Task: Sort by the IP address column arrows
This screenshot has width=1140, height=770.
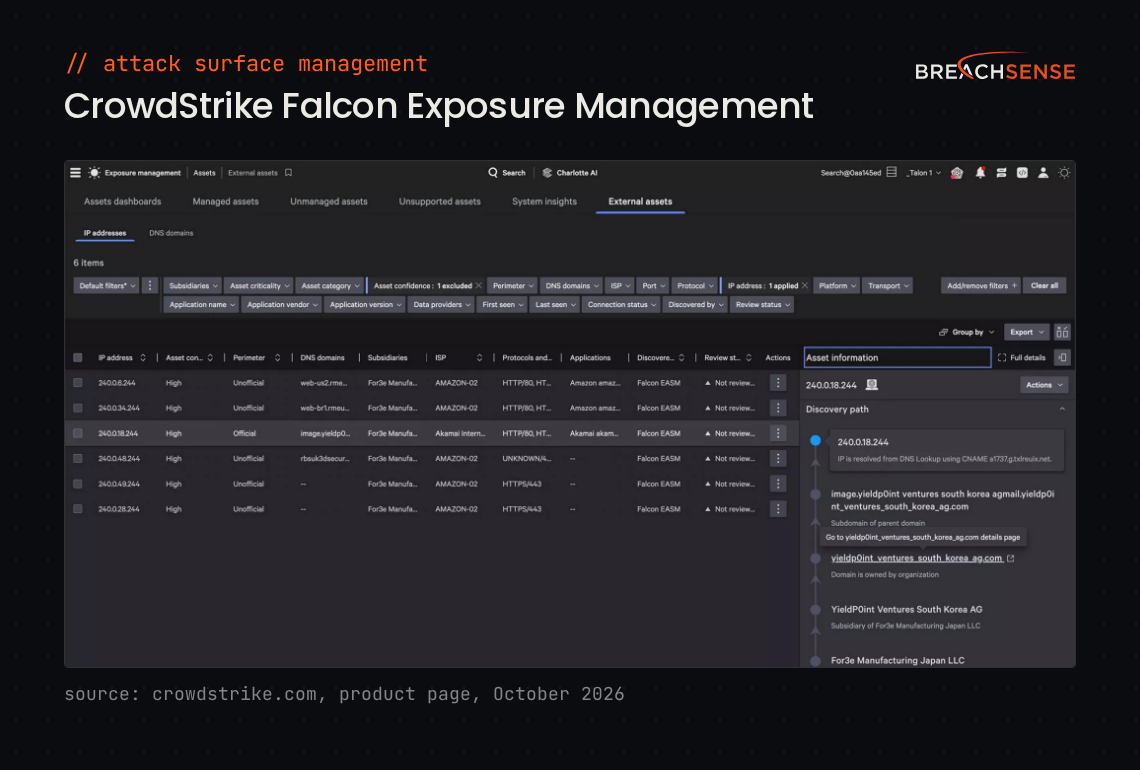Action: pos(142,358)
